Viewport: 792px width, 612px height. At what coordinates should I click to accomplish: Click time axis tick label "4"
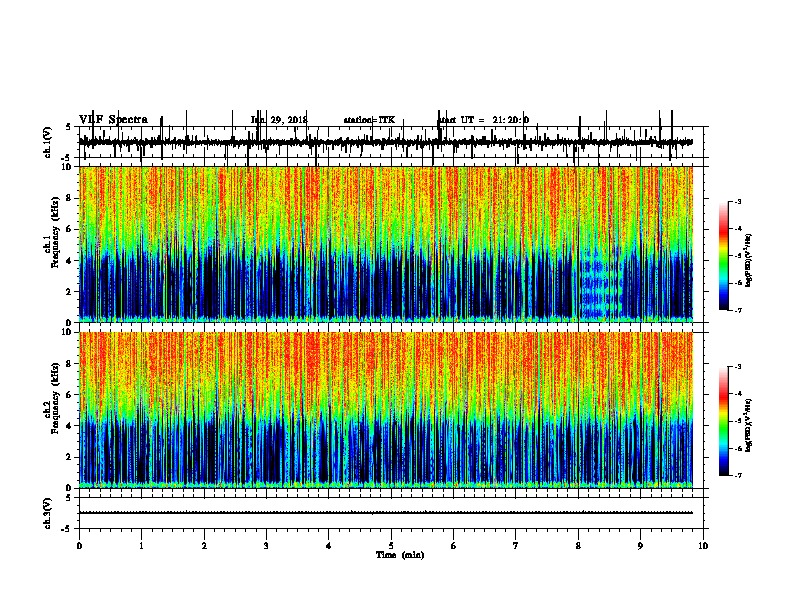[329, 545]
